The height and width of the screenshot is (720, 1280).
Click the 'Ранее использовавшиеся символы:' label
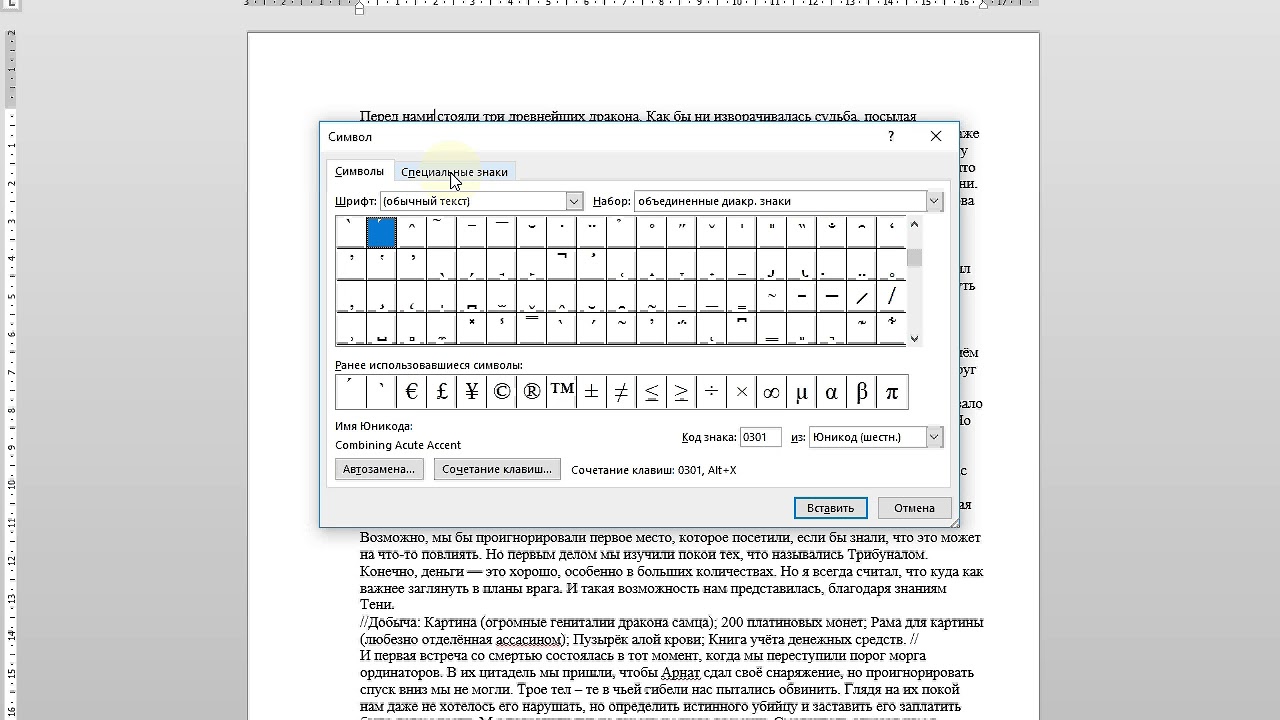[429, 365]
